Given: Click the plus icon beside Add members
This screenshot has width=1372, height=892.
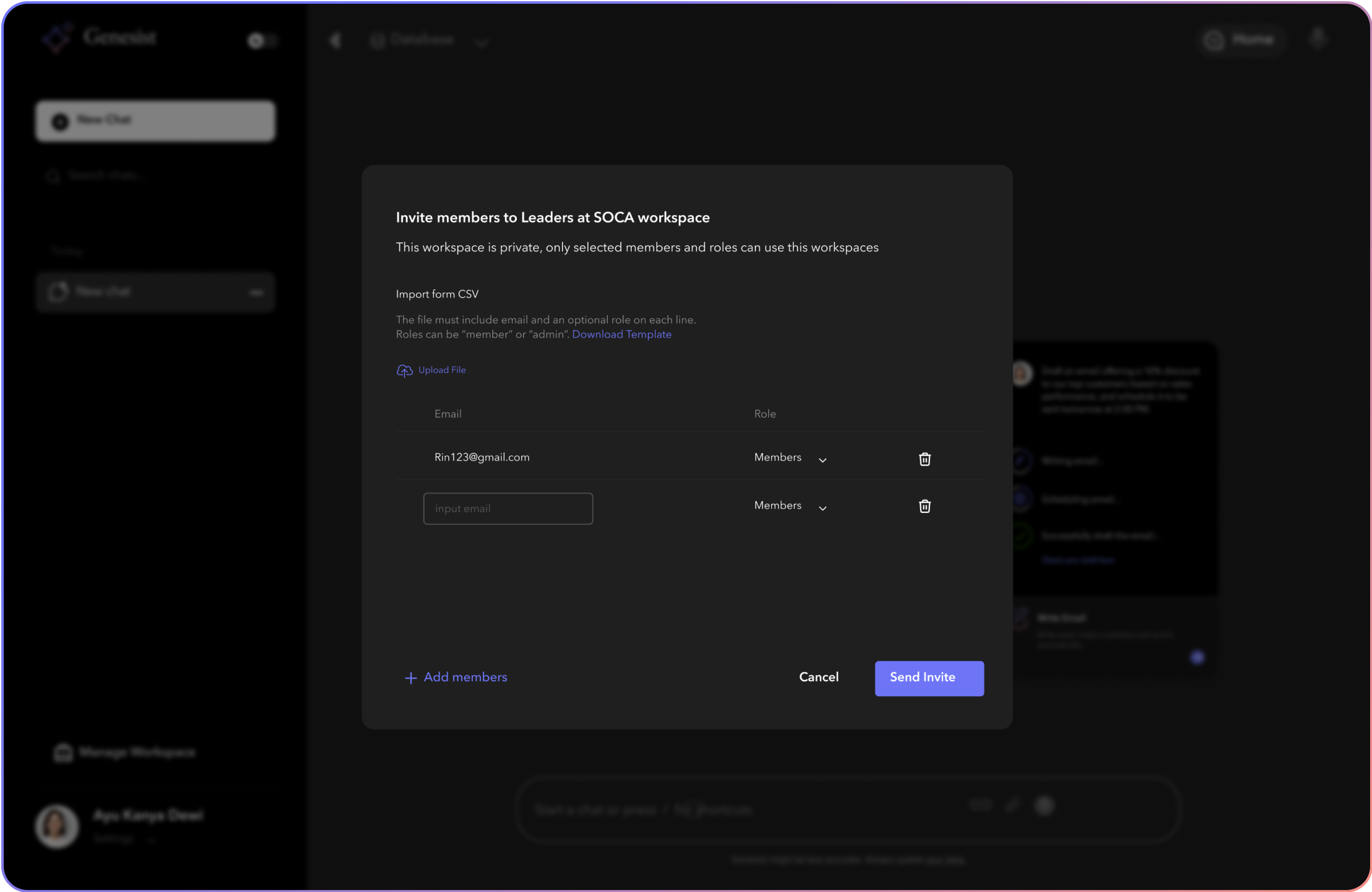Looking at the screenshot, I should (411, 678).
